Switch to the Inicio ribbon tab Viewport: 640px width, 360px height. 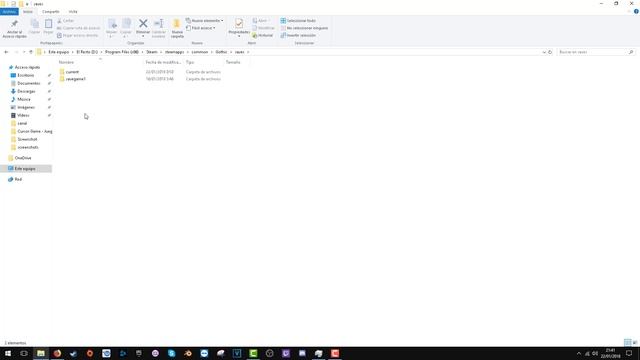tap(28, 12)
